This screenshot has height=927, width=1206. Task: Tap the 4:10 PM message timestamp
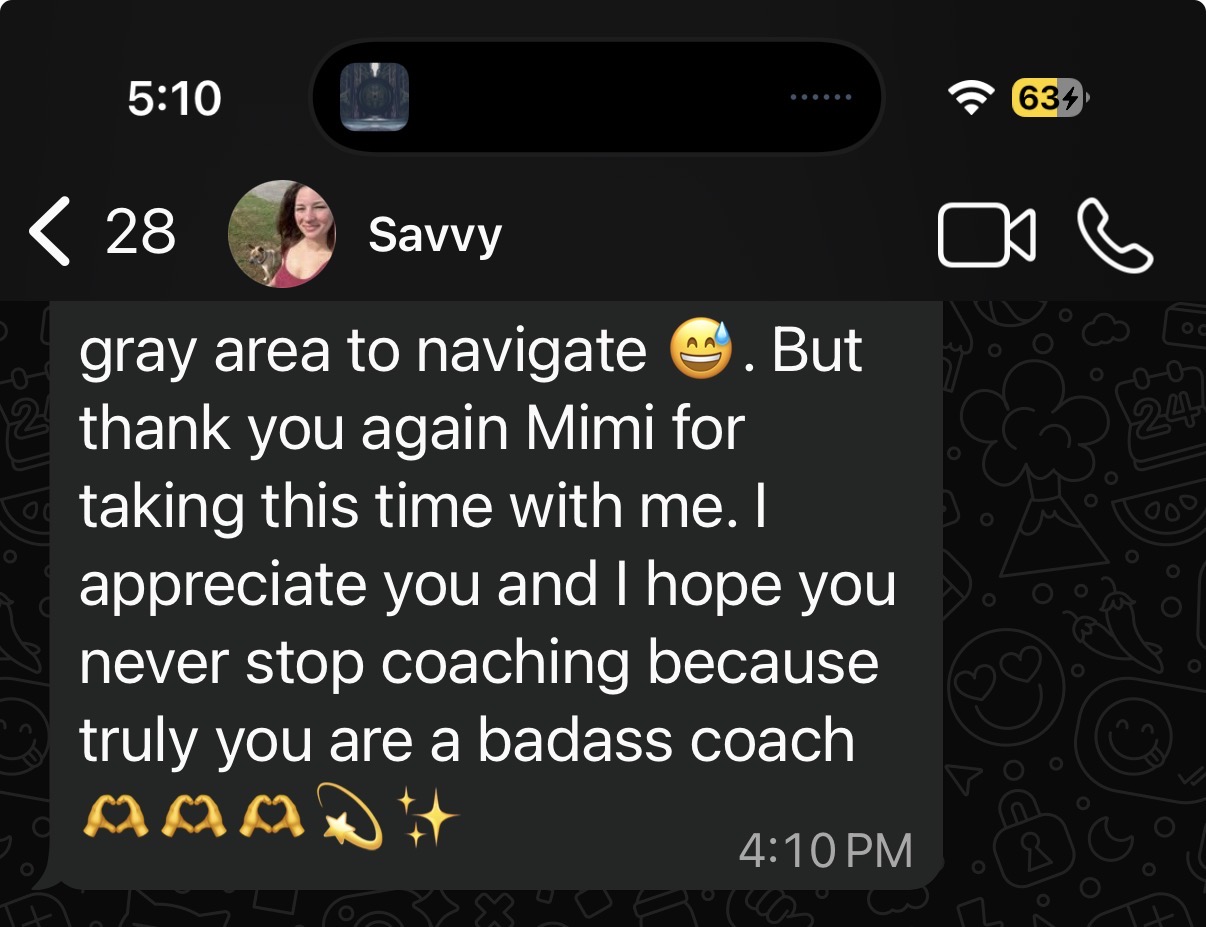point(826,852)
